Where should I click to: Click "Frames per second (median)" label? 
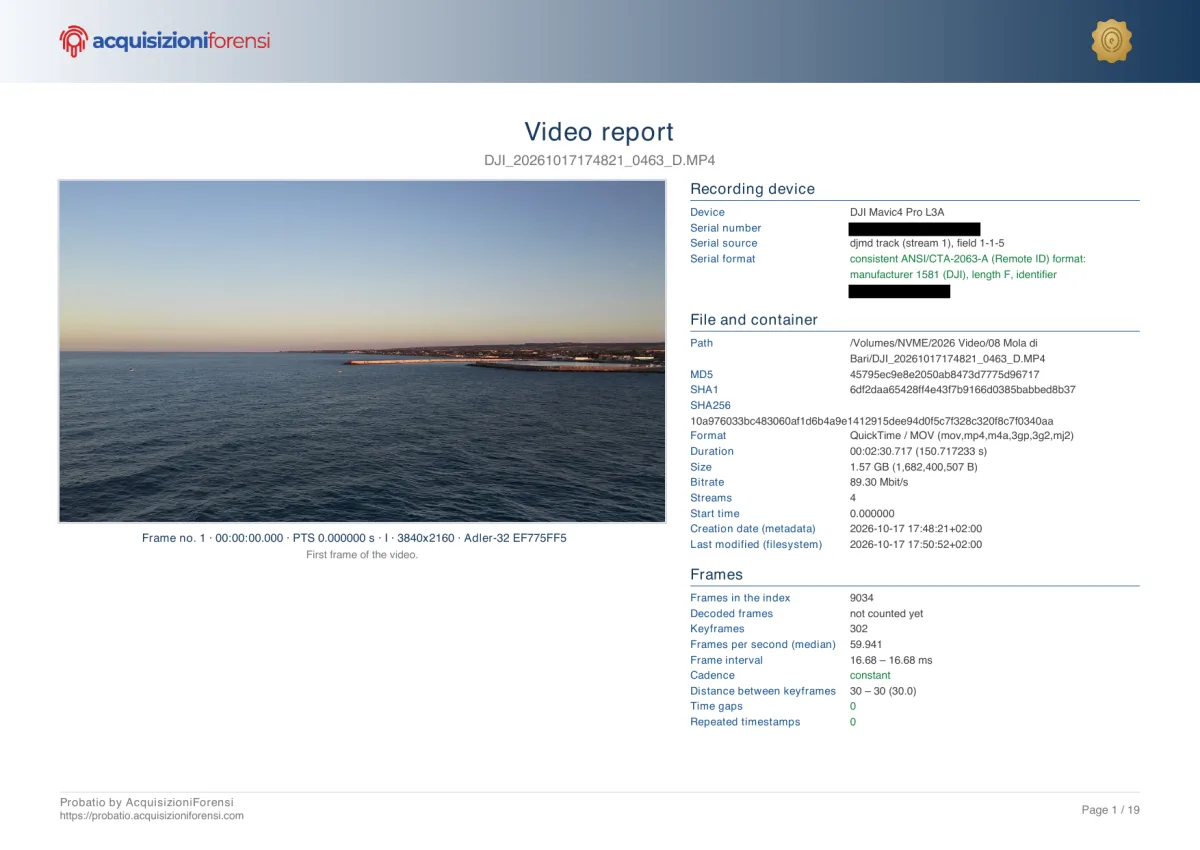point(763,645)
